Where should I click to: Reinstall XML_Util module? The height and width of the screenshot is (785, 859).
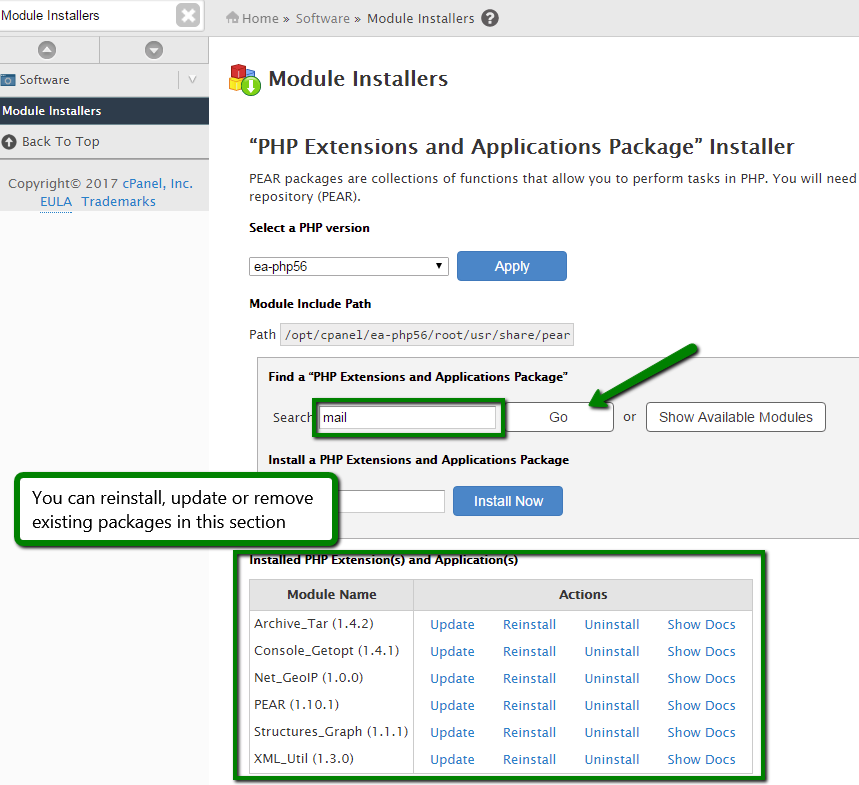coord(529,759)
